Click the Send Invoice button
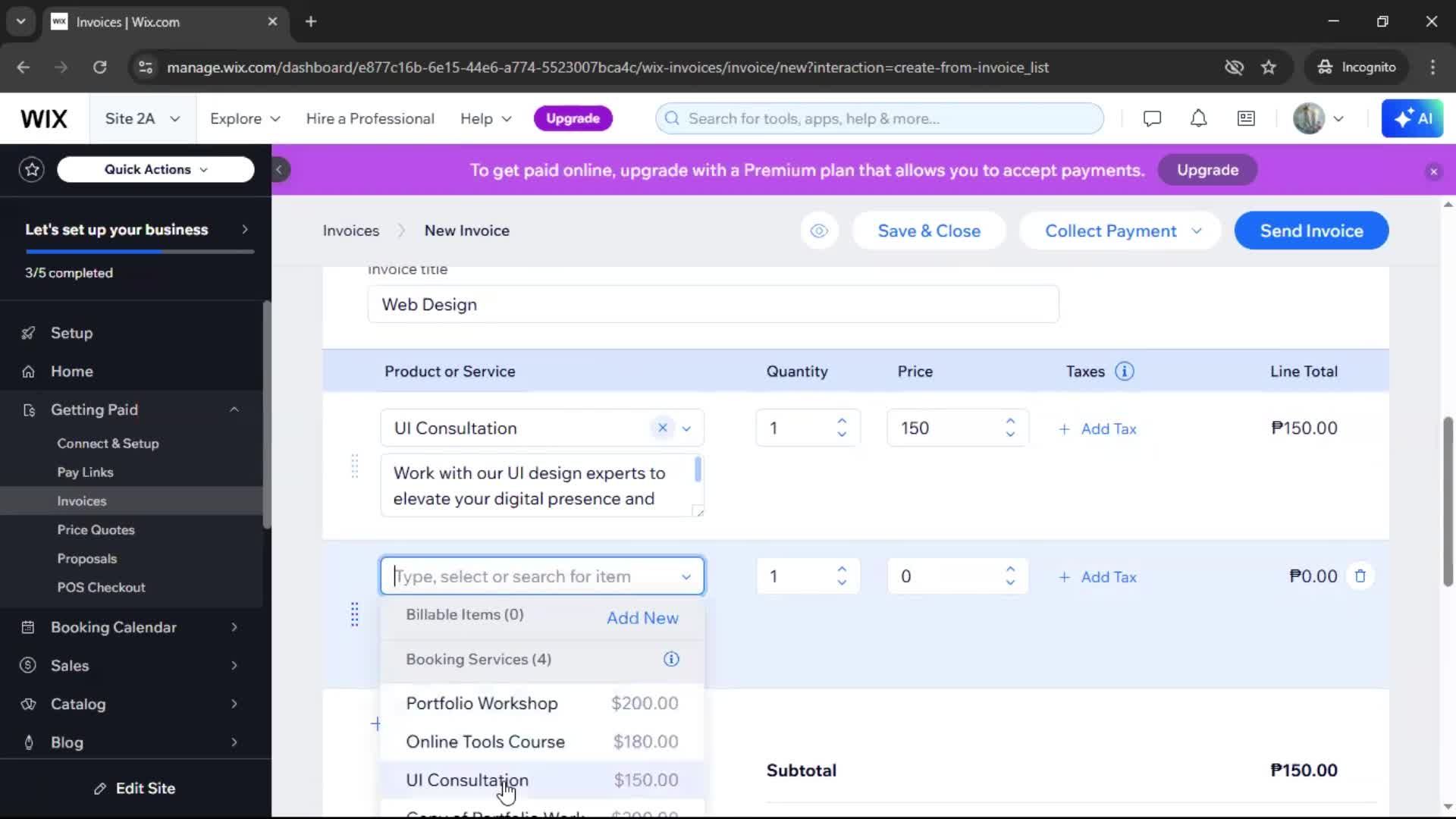The height and width of the screenshot is (819, 1456). pyautogui.click(x=1311, y=231)
